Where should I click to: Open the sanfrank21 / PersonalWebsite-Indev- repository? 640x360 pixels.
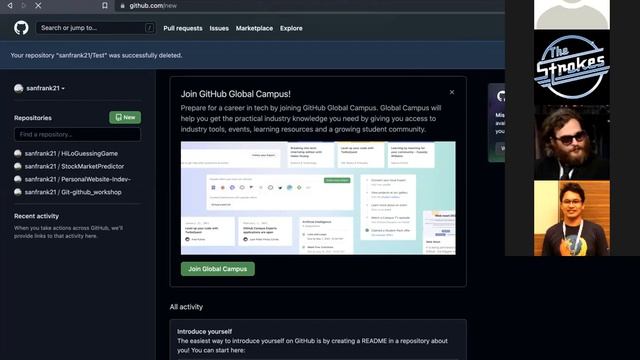[78, 179]
